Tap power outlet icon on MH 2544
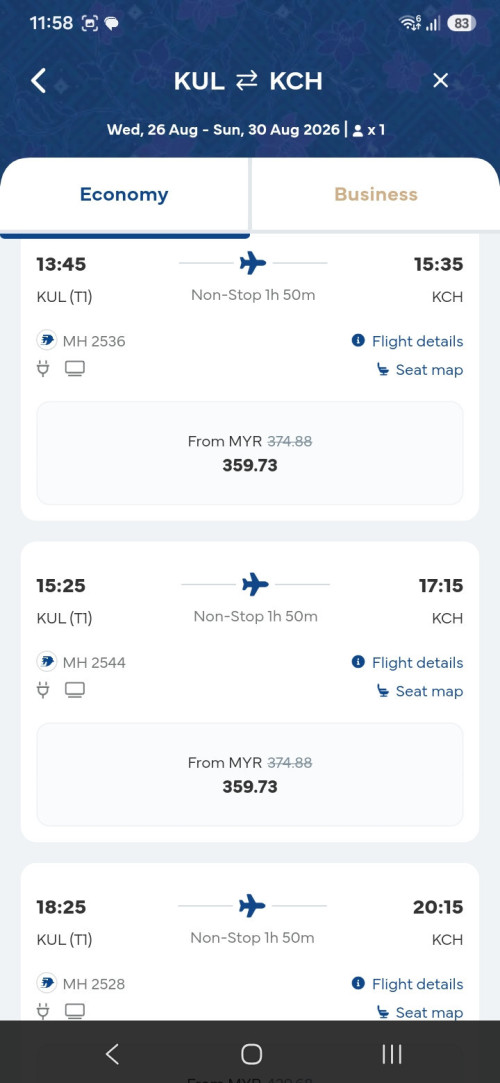Screen dimensions: 500x1083 tap(44, 690)
